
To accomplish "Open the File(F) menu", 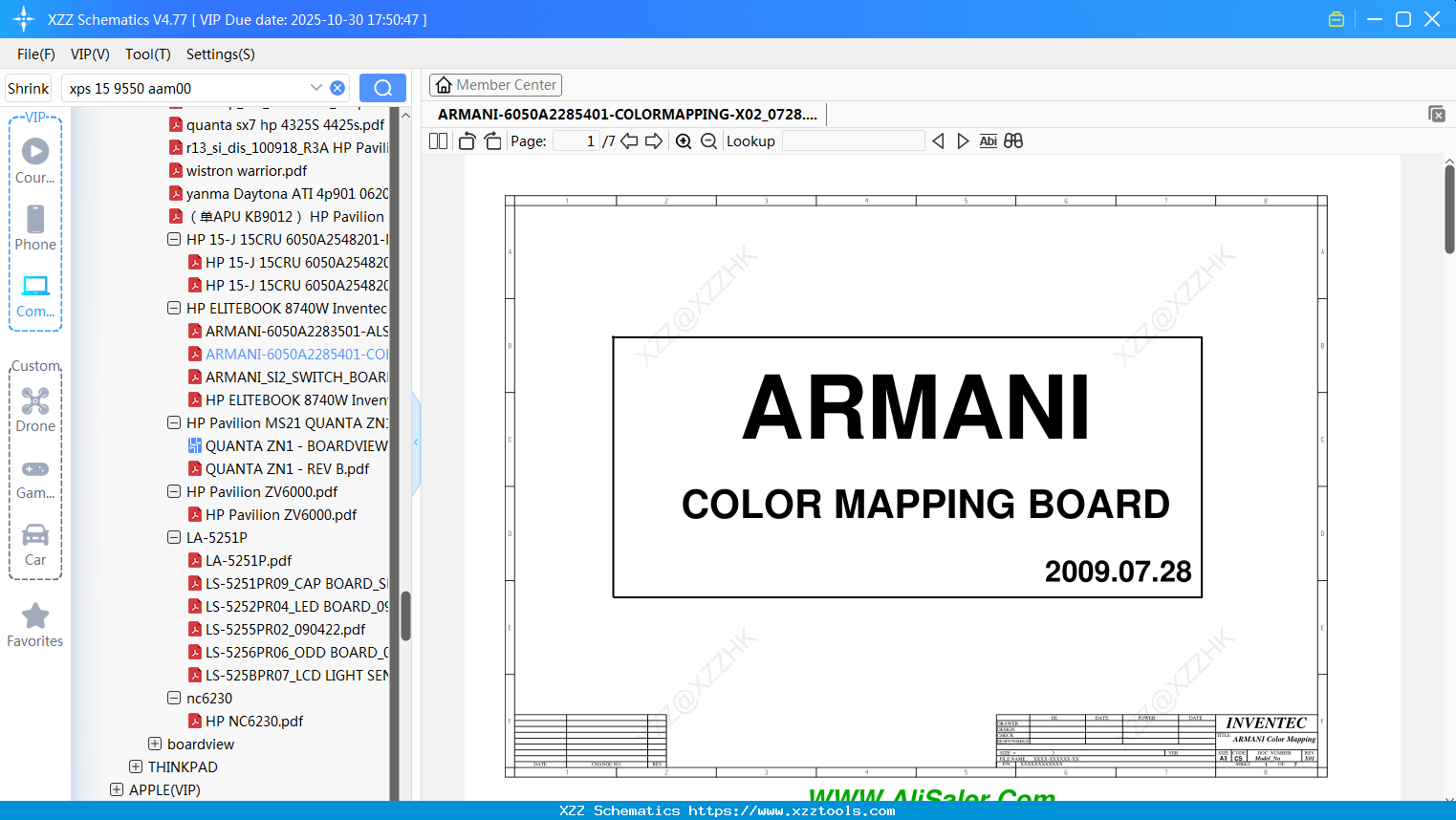I will (x=36, y=54).
